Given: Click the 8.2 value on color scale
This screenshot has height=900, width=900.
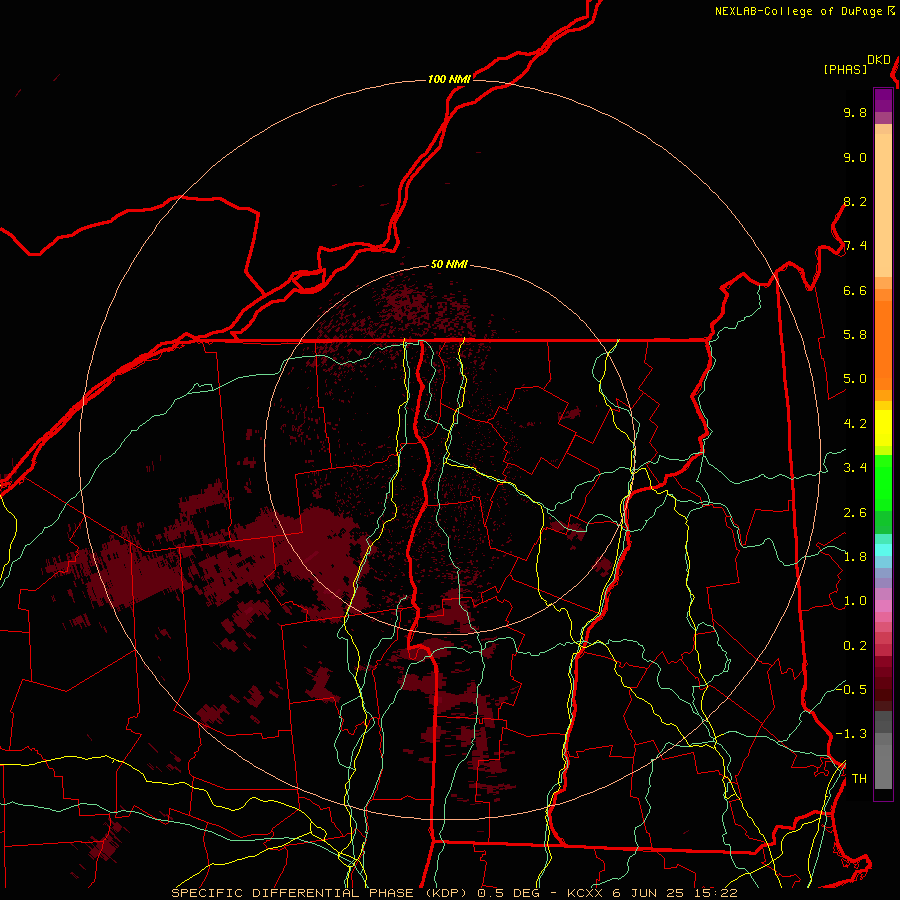Looking at the screenshot, I should 855,201.
